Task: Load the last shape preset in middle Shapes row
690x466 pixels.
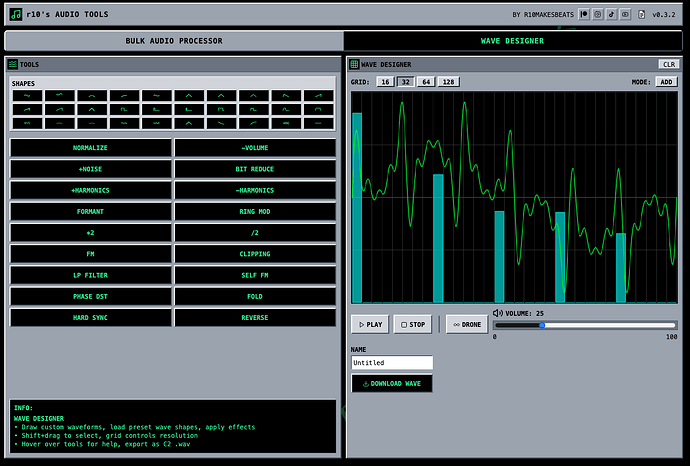Action: (x=319, y=109)
